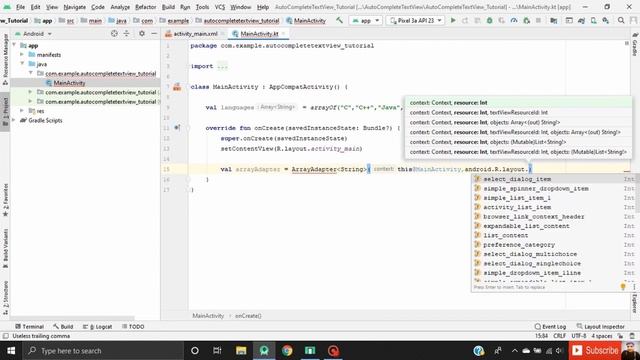Click the 4 spaces indent setting

[x=602, y=336]
